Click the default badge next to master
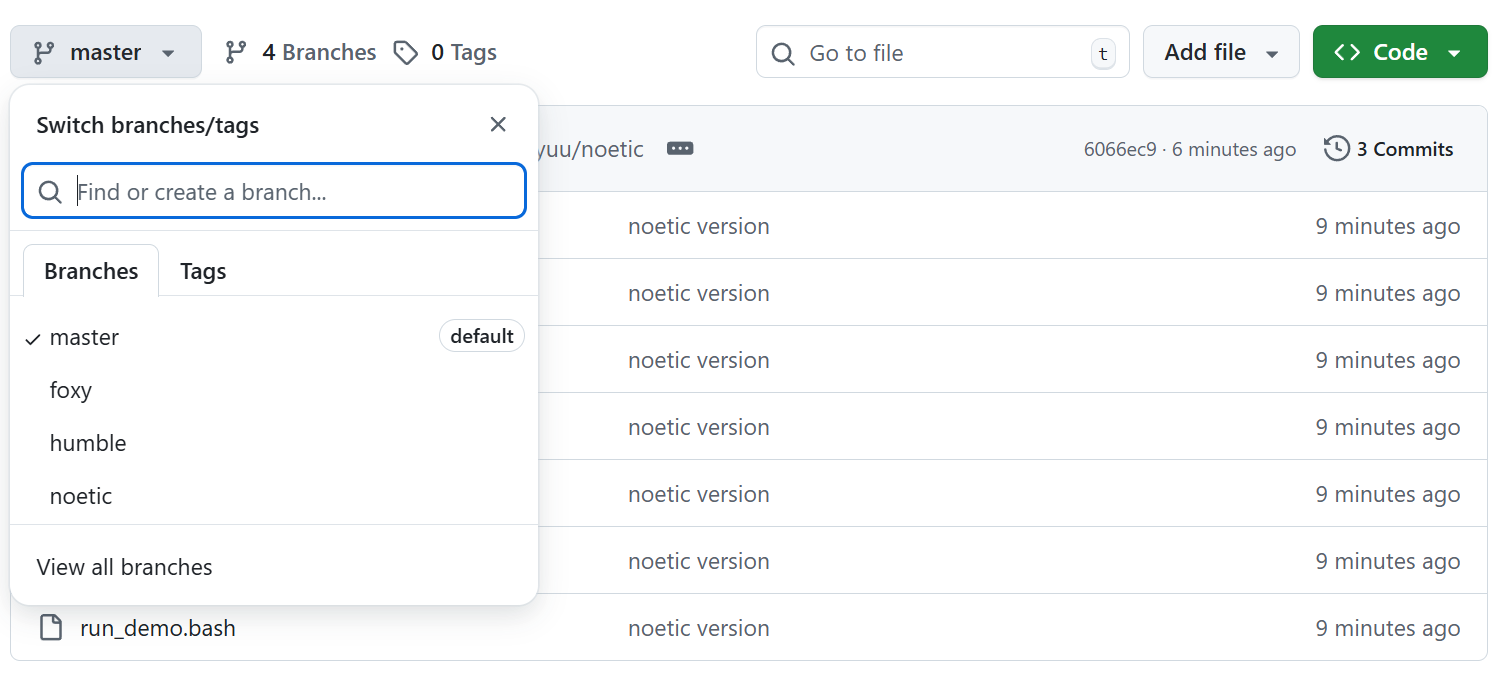This screenshot has width=1492, height=675. coord(482,336)
